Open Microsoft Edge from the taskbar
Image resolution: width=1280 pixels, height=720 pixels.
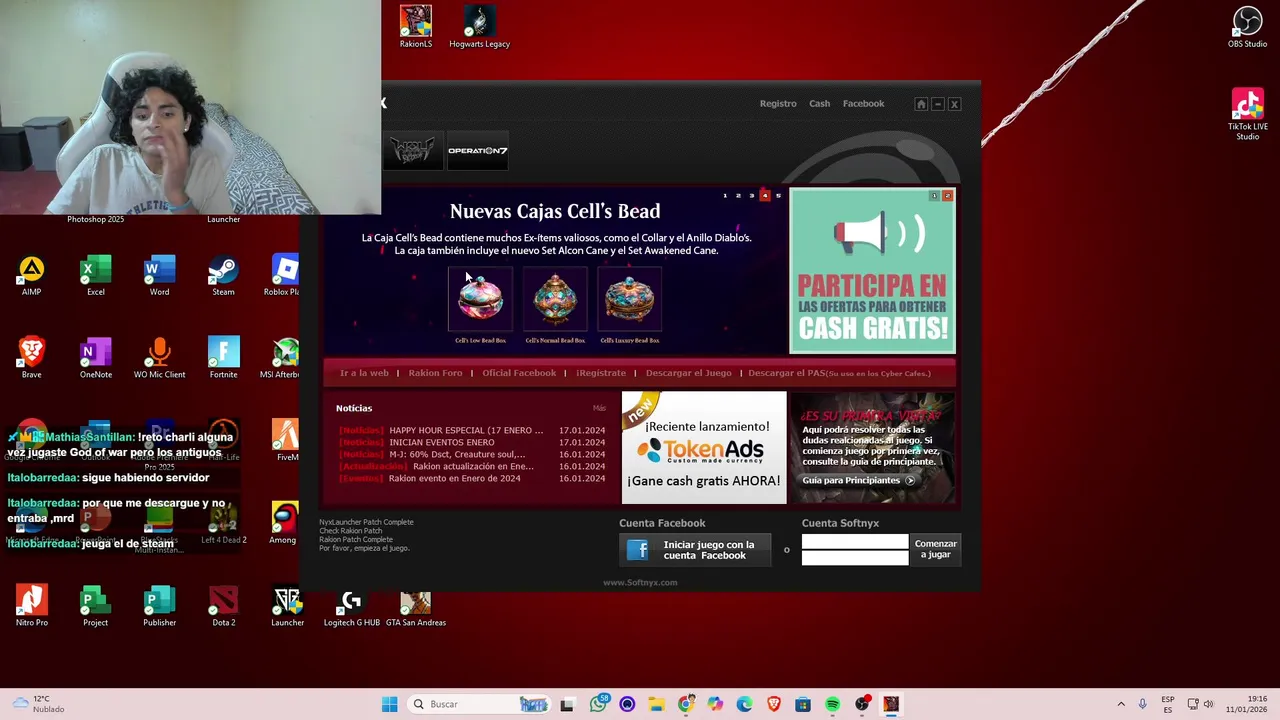click(744, 704)
